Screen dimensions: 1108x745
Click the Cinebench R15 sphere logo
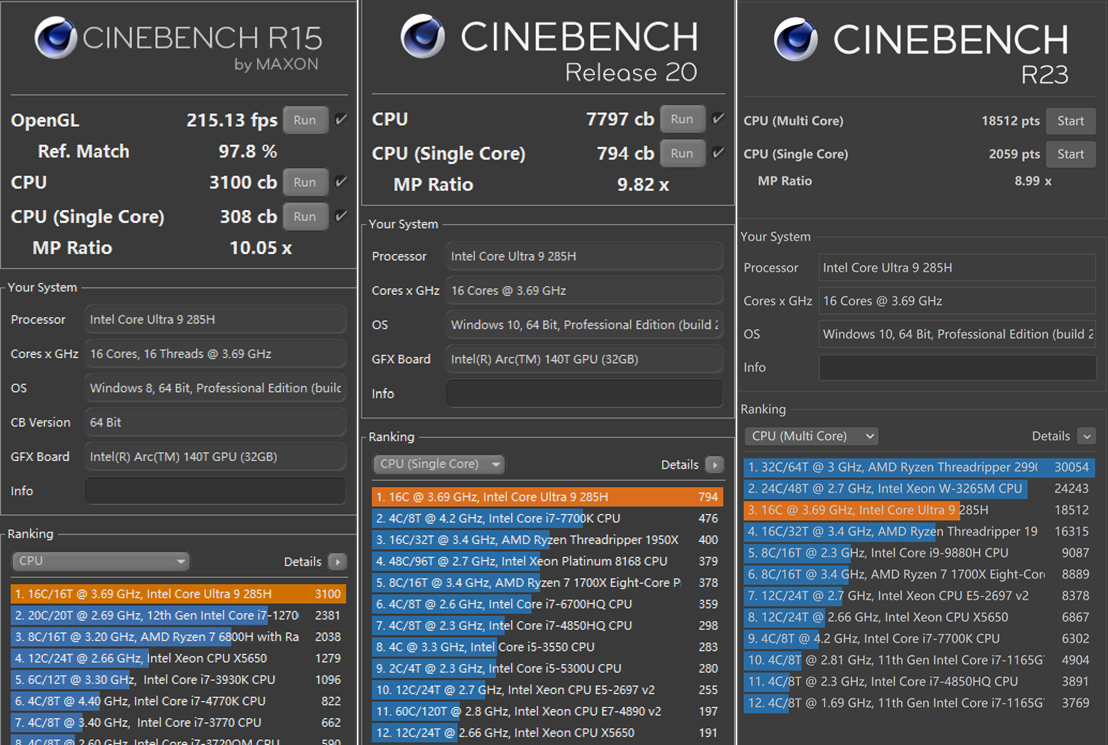tap(56, 37)
